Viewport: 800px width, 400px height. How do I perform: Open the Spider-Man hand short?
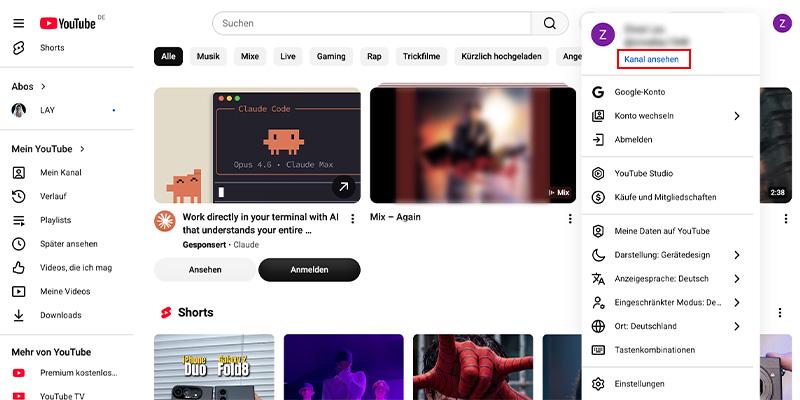tap(473, 367)
